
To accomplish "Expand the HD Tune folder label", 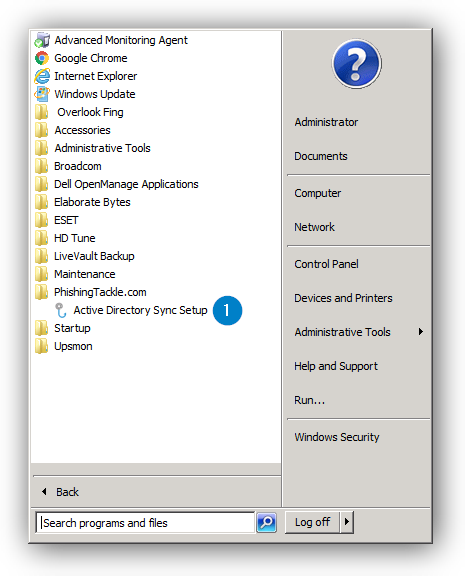I will [x=75, y=238].
